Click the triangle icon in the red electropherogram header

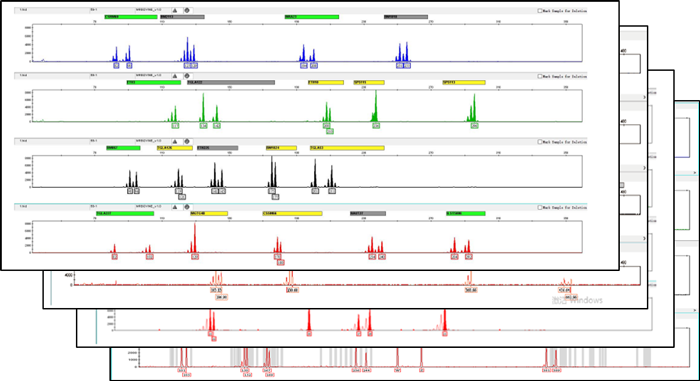175,207
